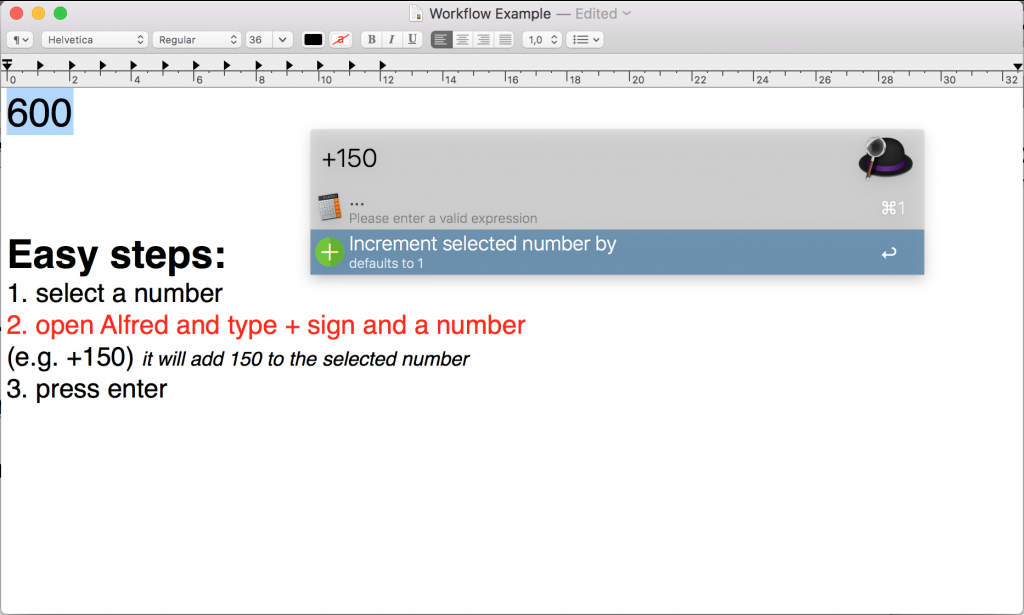
Task: Open the black text color swatch
Action: pyautogui.click(x=313, y=40)
